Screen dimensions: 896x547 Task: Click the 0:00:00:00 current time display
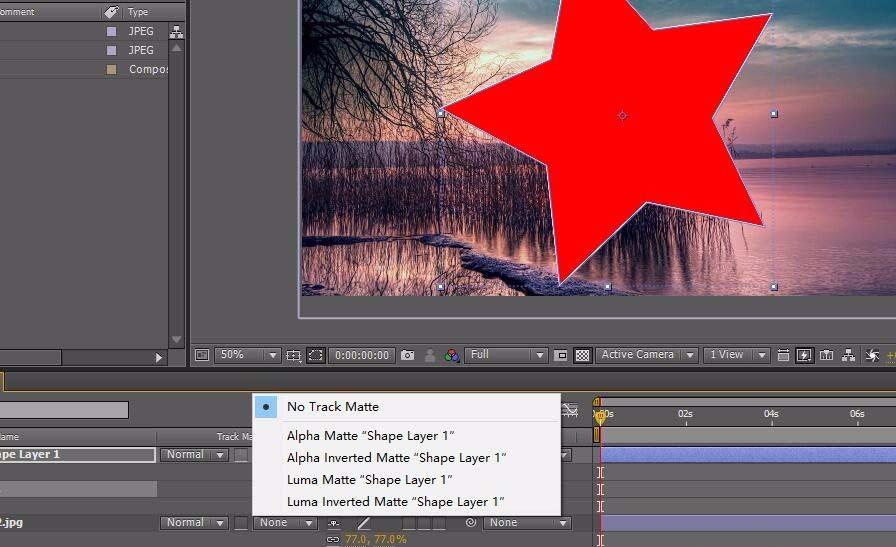point(362,355)
